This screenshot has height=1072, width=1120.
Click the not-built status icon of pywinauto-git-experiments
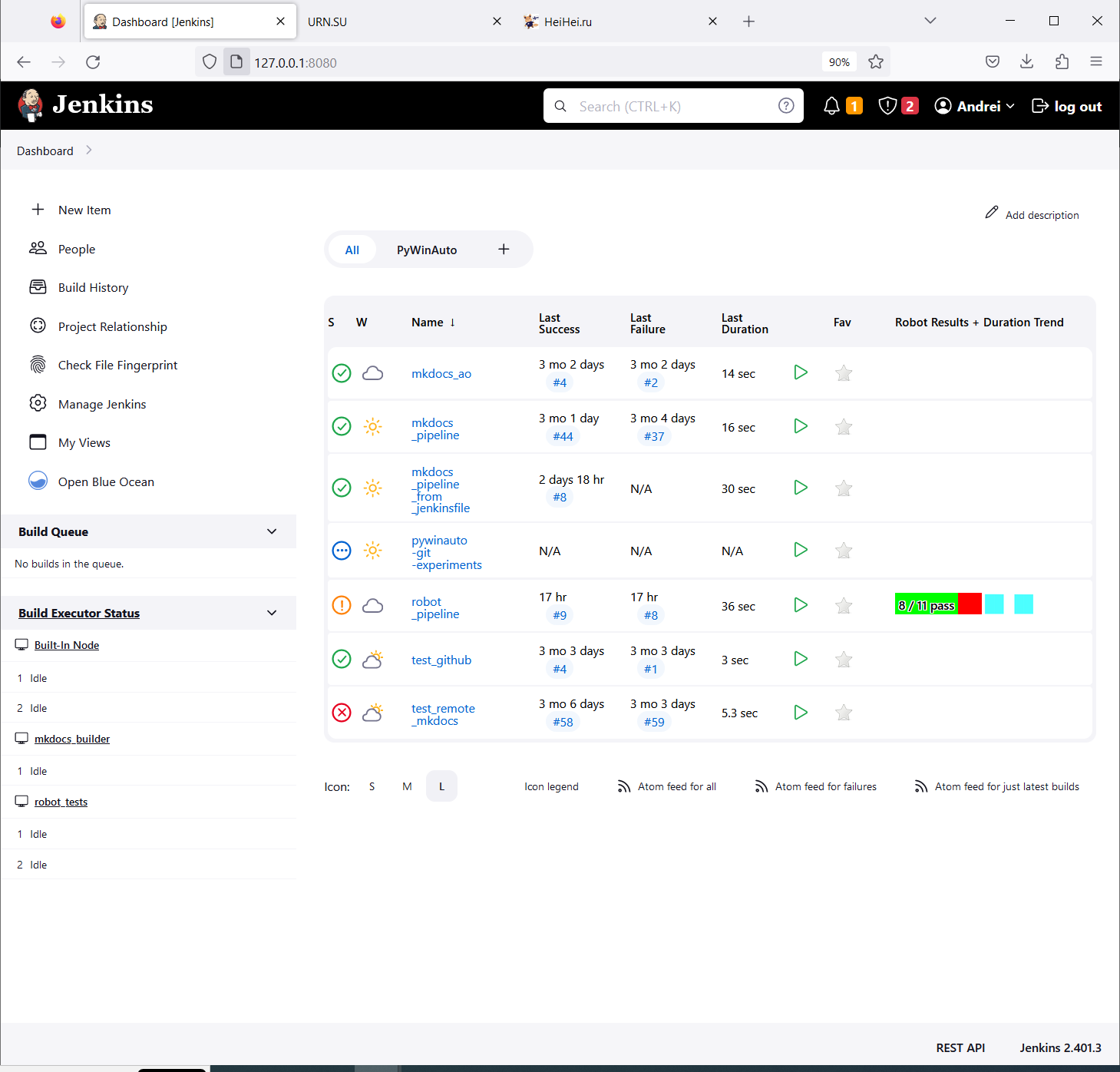342,550
